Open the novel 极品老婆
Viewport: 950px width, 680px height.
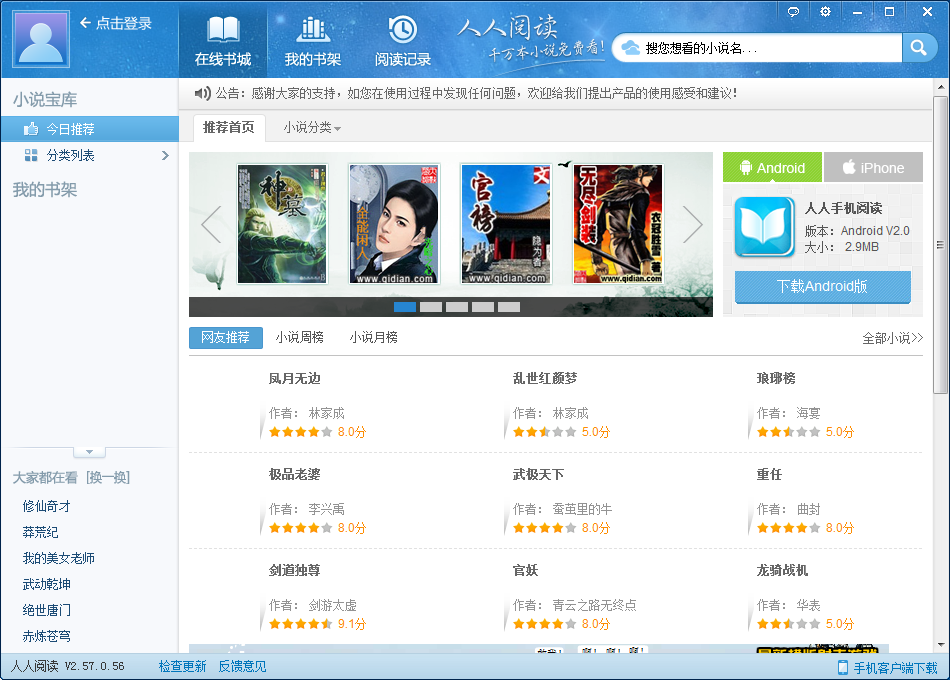point(294,474)
